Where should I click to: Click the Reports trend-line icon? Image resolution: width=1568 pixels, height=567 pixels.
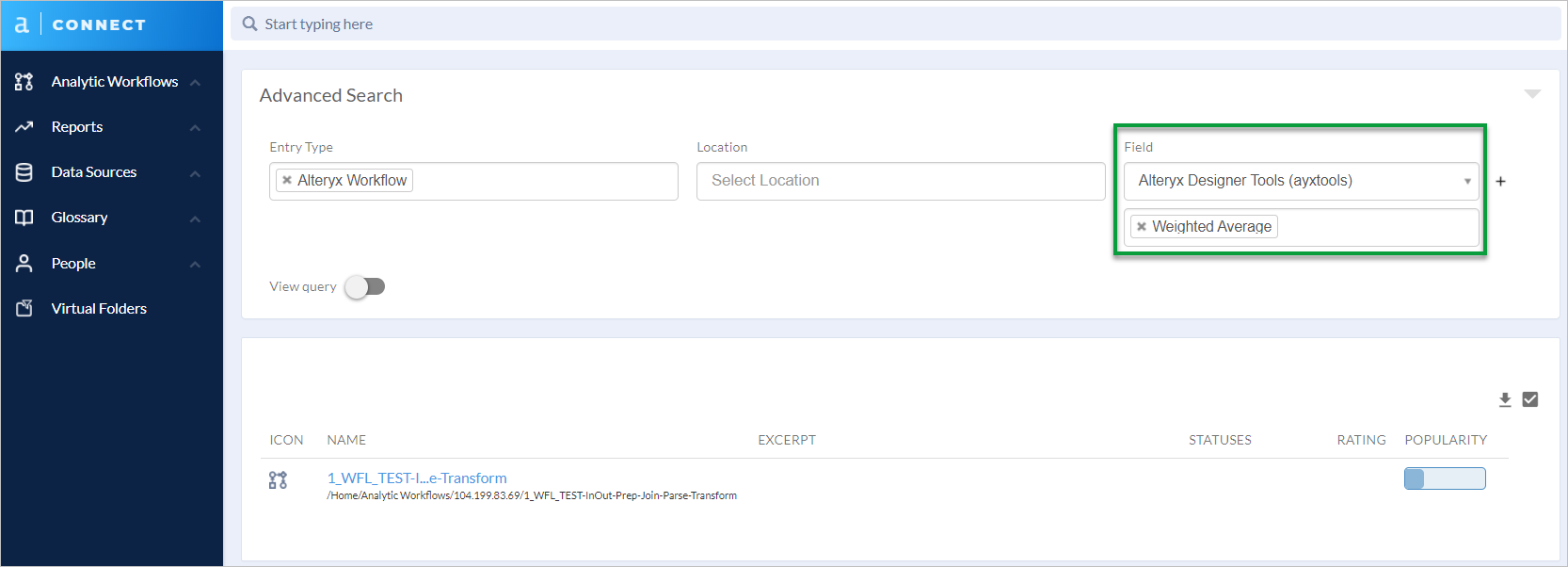24,127
